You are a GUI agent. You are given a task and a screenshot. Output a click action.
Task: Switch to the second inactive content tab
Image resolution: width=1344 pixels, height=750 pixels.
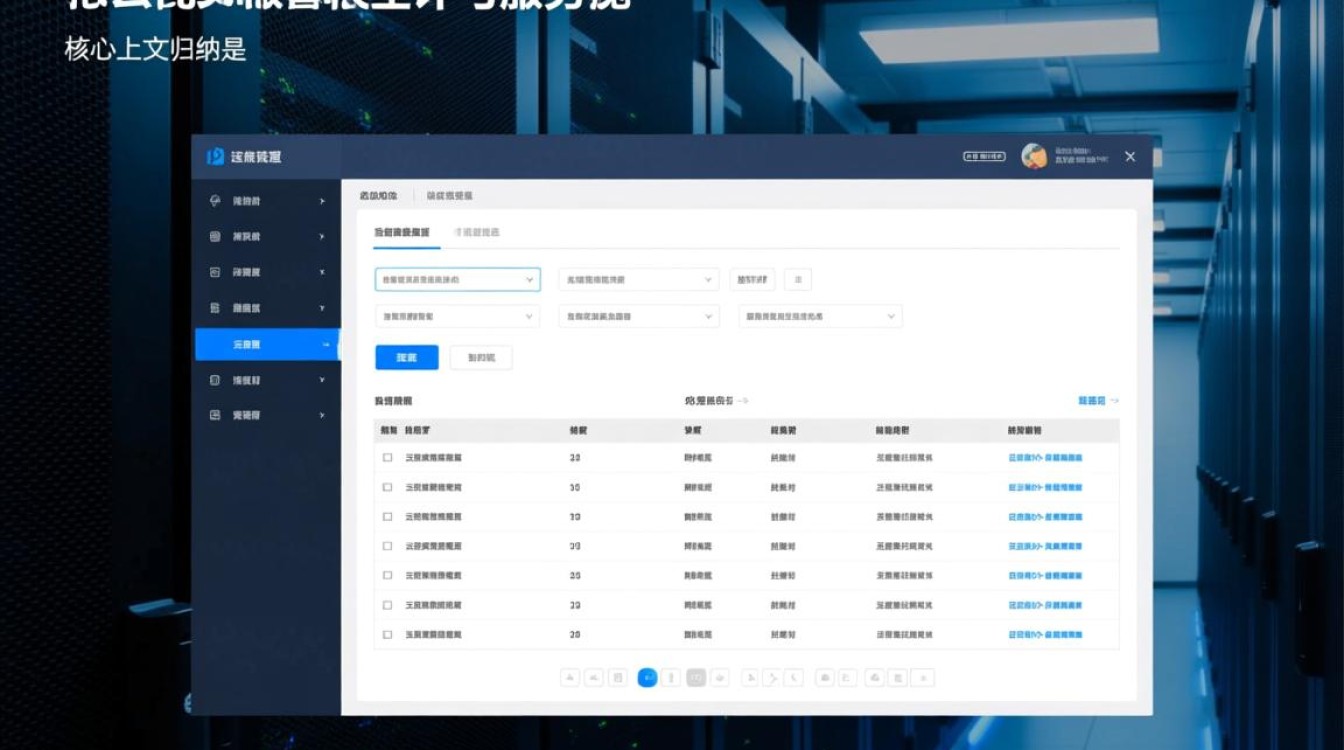(x=477, y=232)
